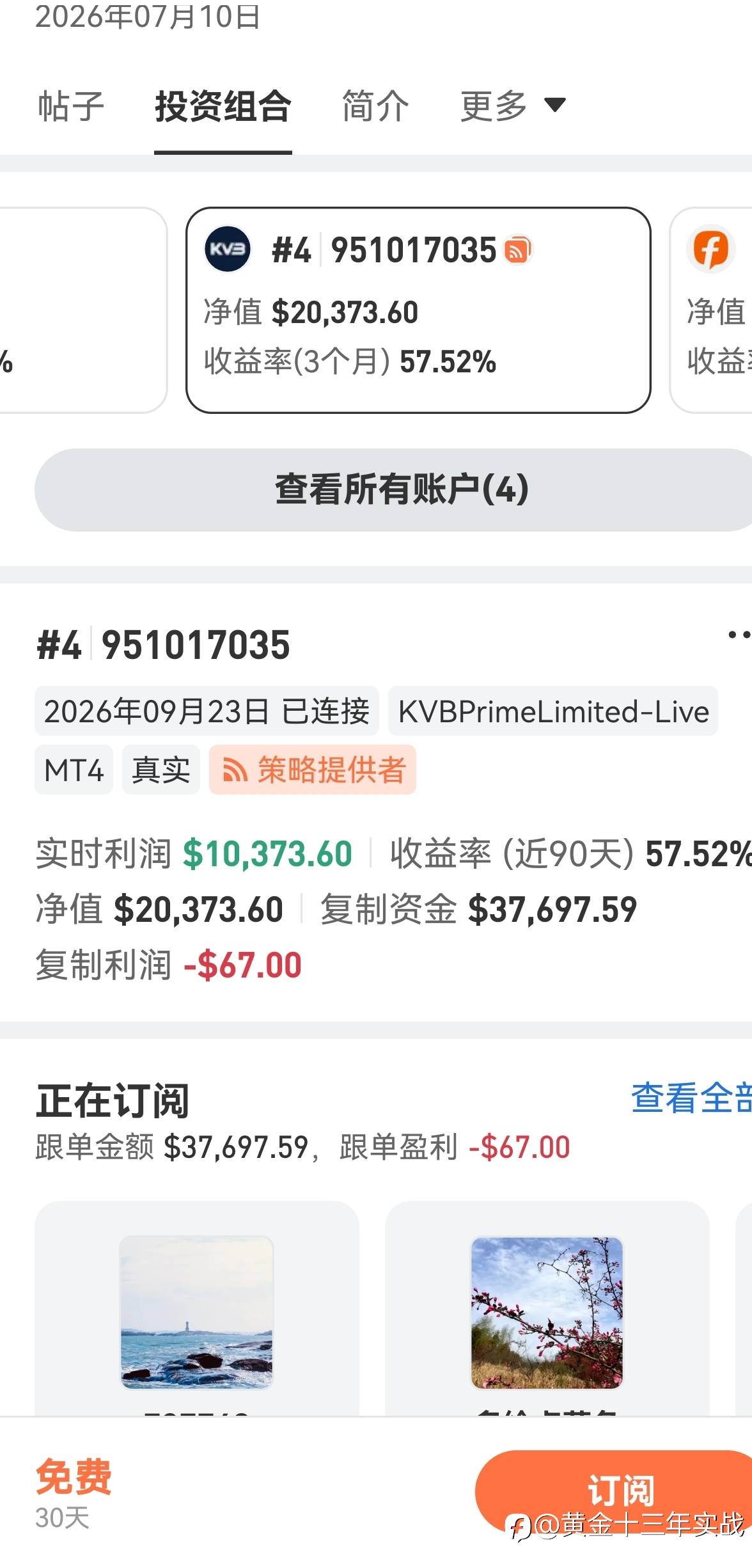Select the 投资组合 tab
This screenshot has height=1568, width=752.
223,106
